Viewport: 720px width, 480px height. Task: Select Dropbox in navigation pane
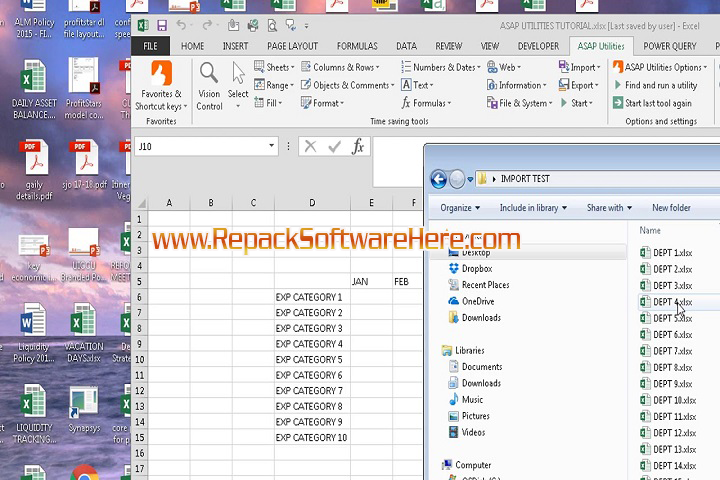pos(471,269)
